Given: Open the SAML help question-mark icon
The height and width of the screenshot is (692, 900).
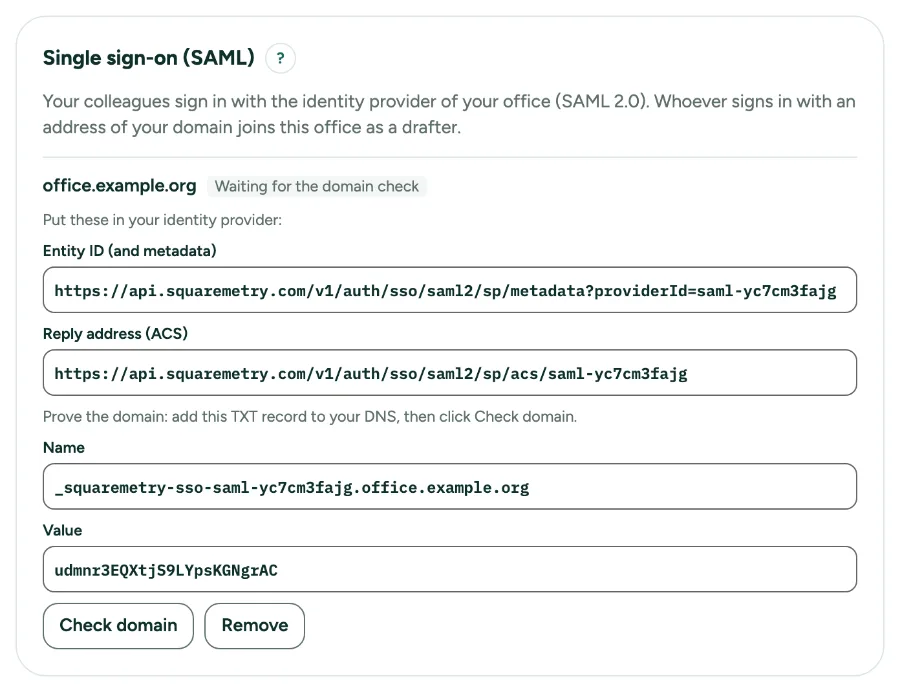Looking at the screenshot, I should (280, 58).
